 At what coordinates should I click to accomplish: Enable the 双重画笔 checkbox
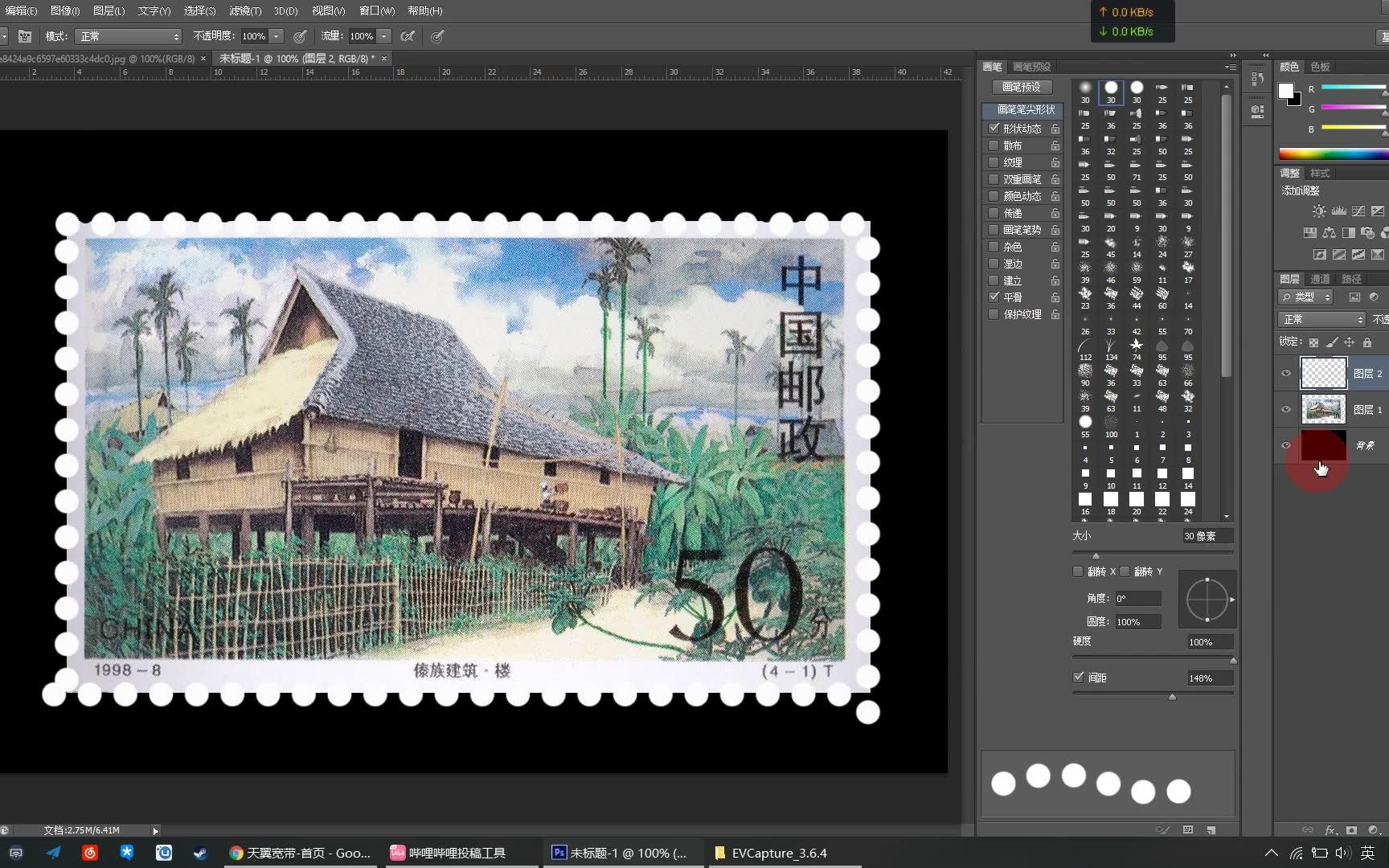(x=994, y=179)
